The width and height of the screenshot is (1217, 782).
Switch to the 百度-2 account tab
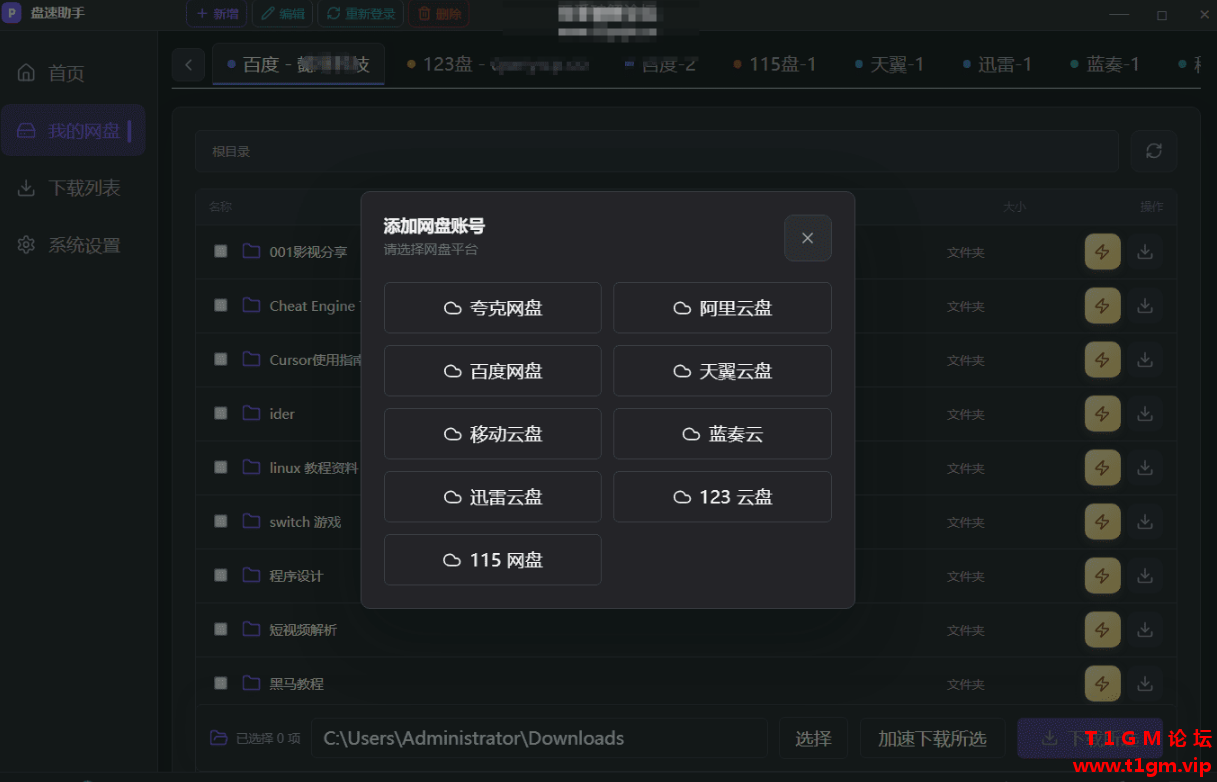[x=660, y=64]
